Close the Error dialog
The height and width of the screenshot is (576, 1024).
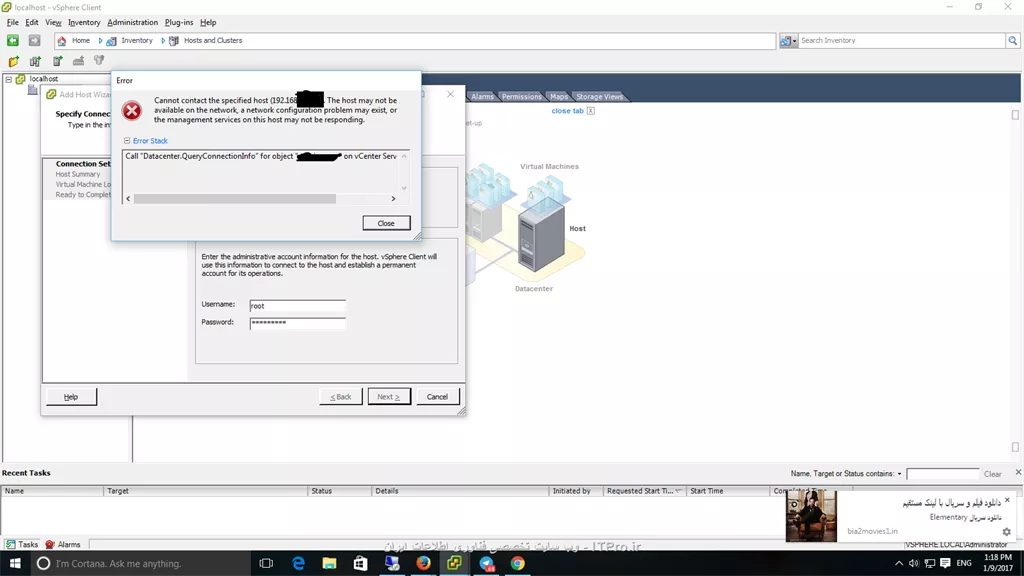[386, 223]
